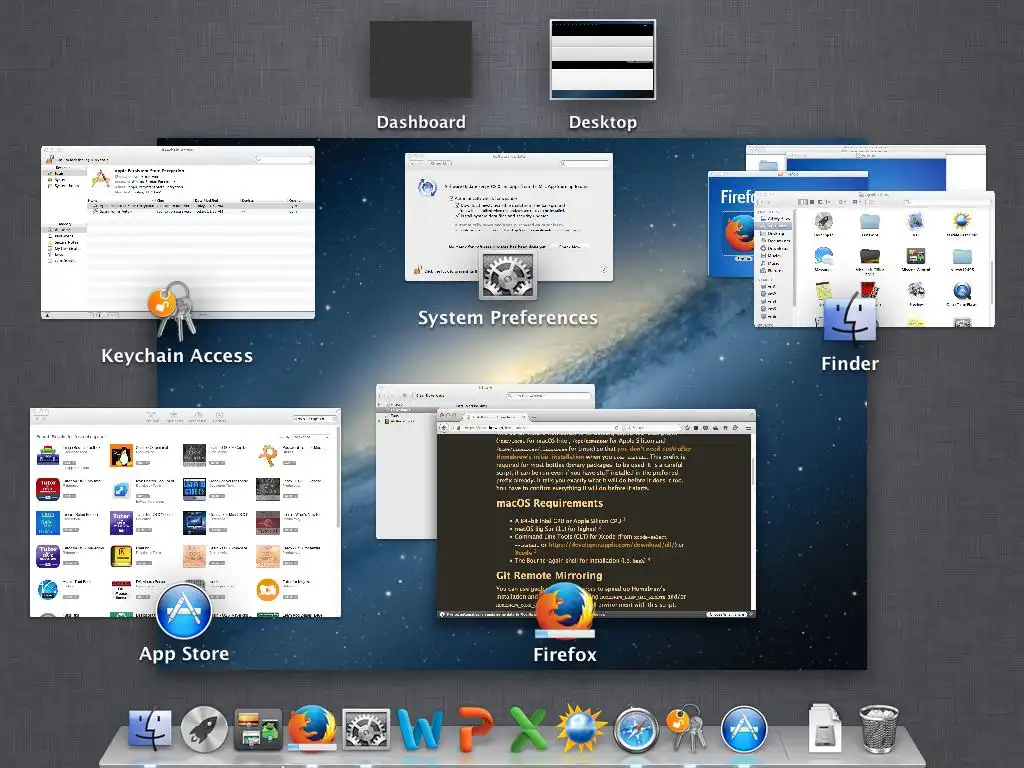Screen dimensions: 1024x768
Task: Switch to the Dashboard space
Action: point(421,59)
